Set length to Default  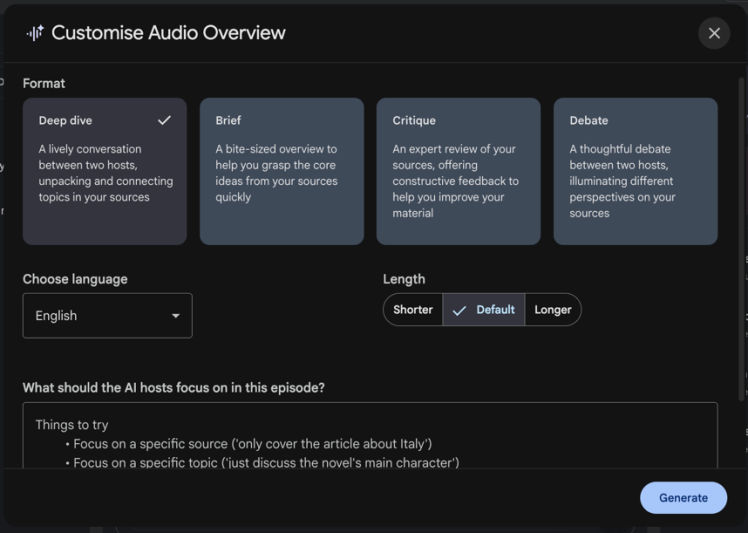click(484, 310)
